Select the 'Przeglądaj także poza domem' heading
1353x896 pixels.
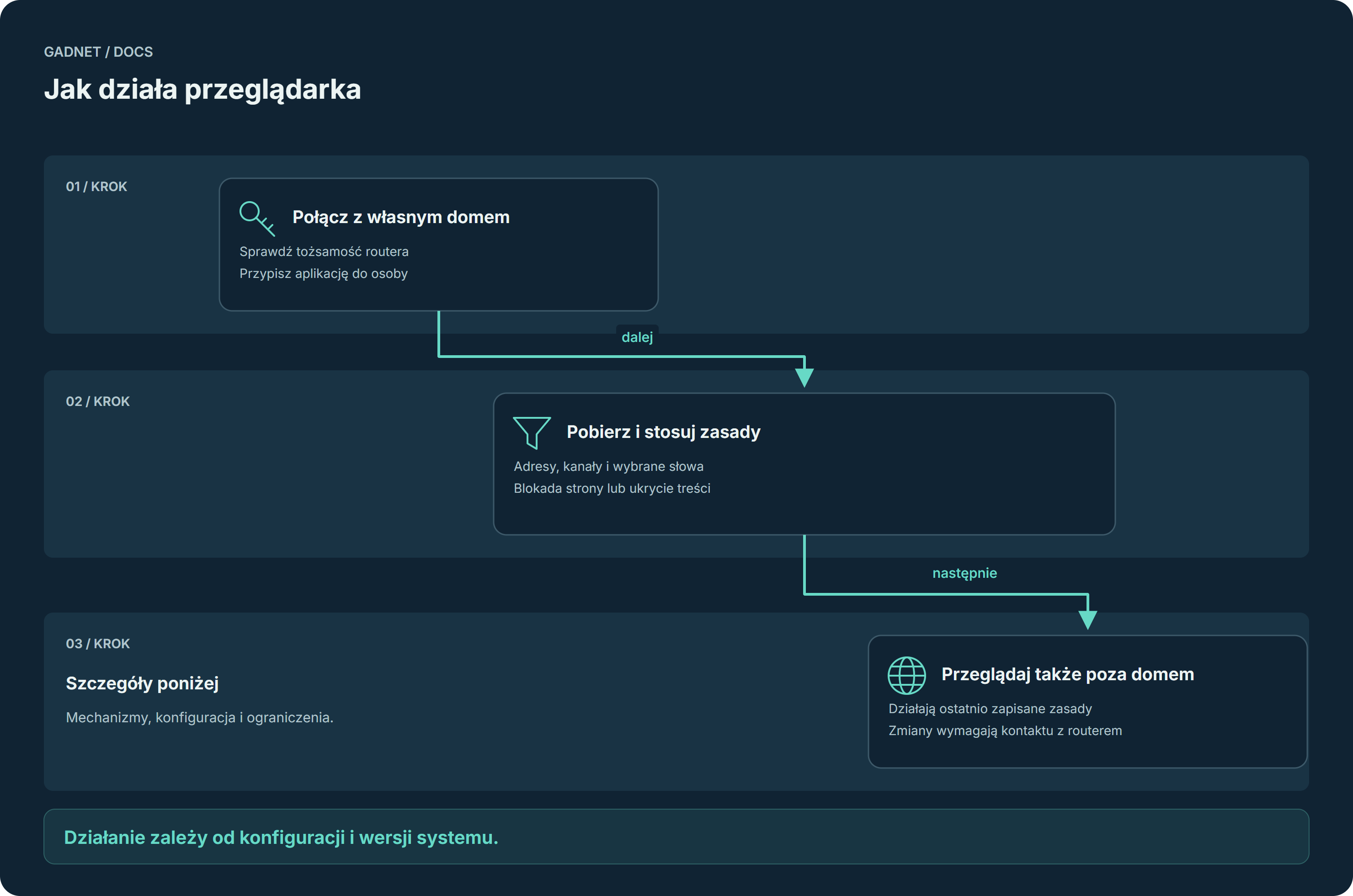1067,674
